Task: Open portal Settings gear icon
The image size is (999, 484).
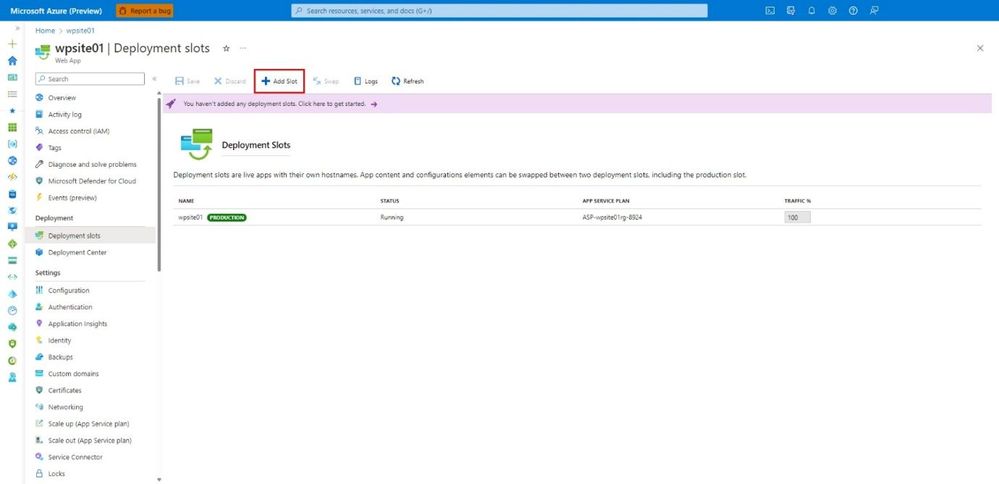Action: (832, 11)
